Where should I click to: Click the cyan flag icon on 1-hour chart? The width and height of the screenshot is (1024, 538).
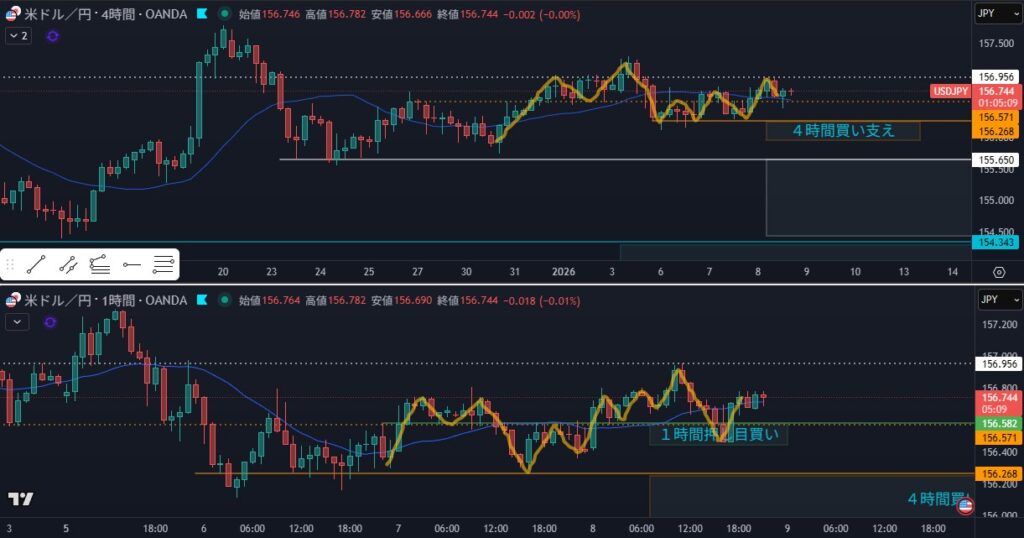[x=202, y=300]
